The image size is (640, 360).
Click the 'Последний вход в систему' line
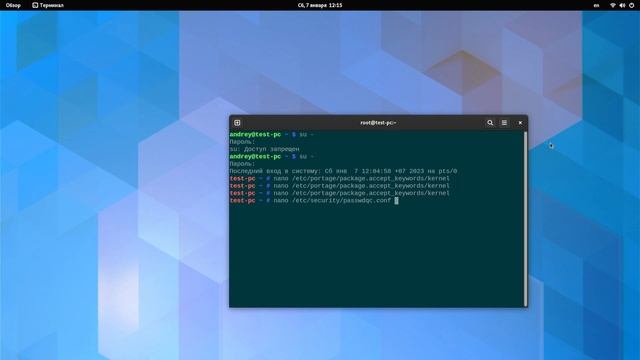point(343,171)
